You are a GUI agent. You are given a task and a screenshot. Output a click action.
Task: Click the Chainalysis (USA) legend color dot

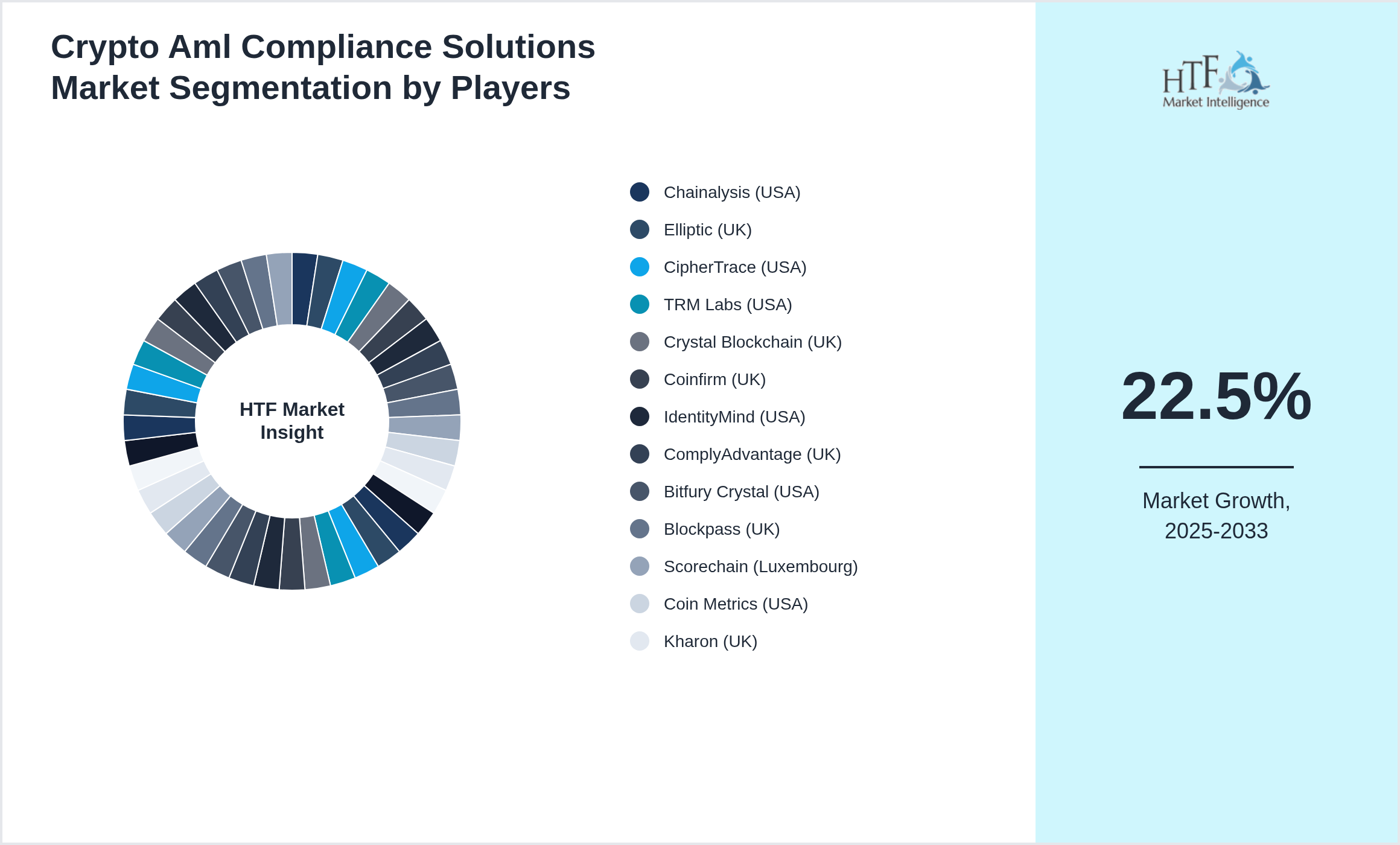(640, 192)
